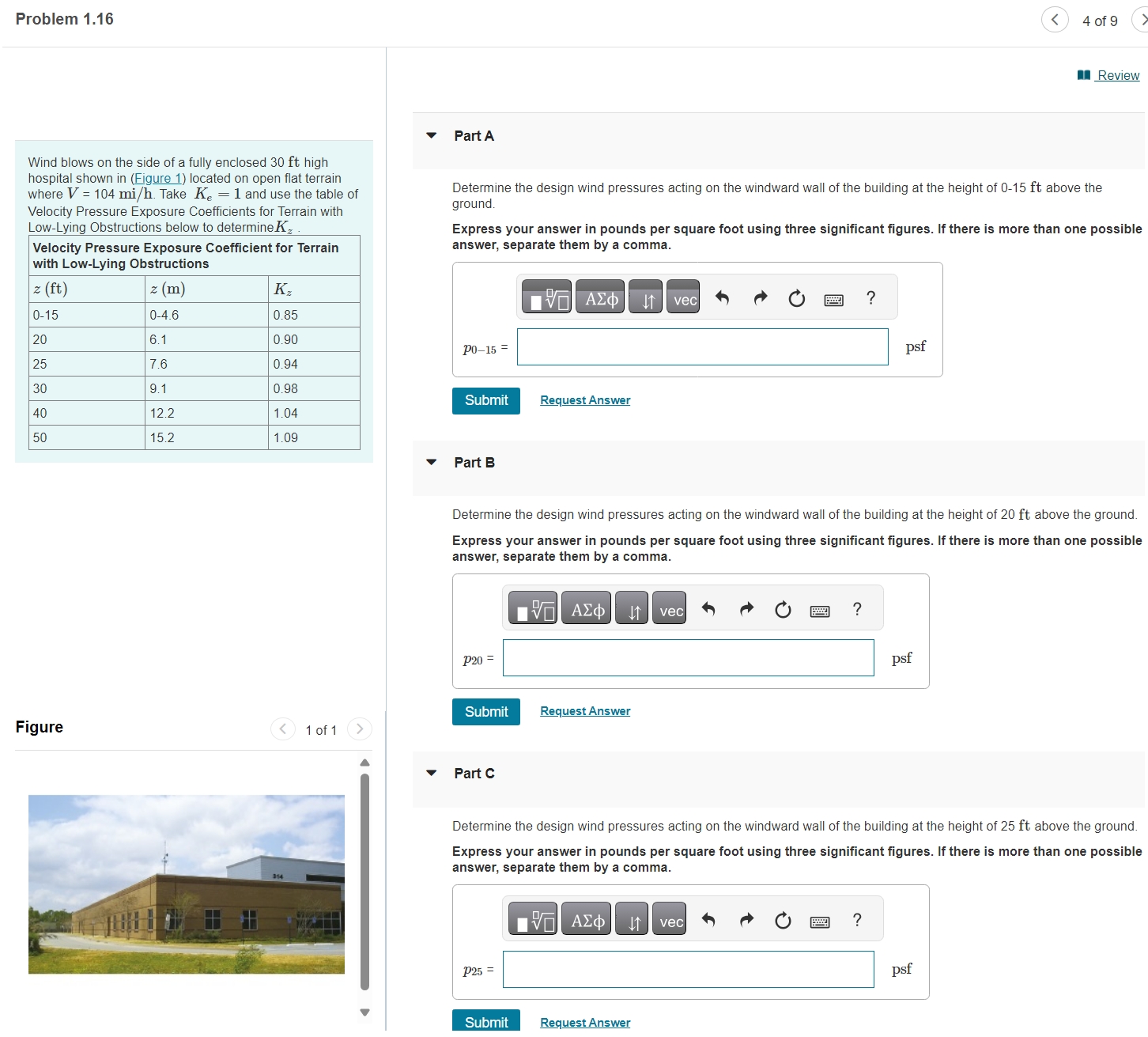Click figure panel scroll up arrow
1148x1037 pixels.
[x=364, y=763]
